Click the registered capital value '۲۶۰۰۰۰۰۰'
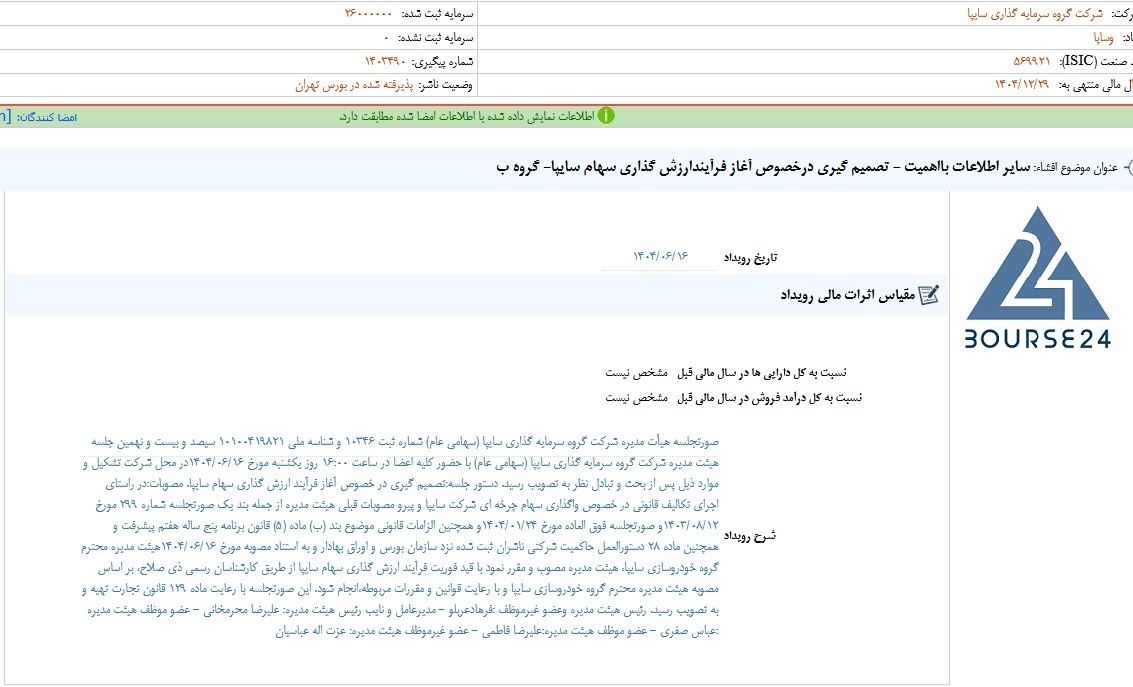This screenshot has height=687, width=1133. [x=369, y=14]
